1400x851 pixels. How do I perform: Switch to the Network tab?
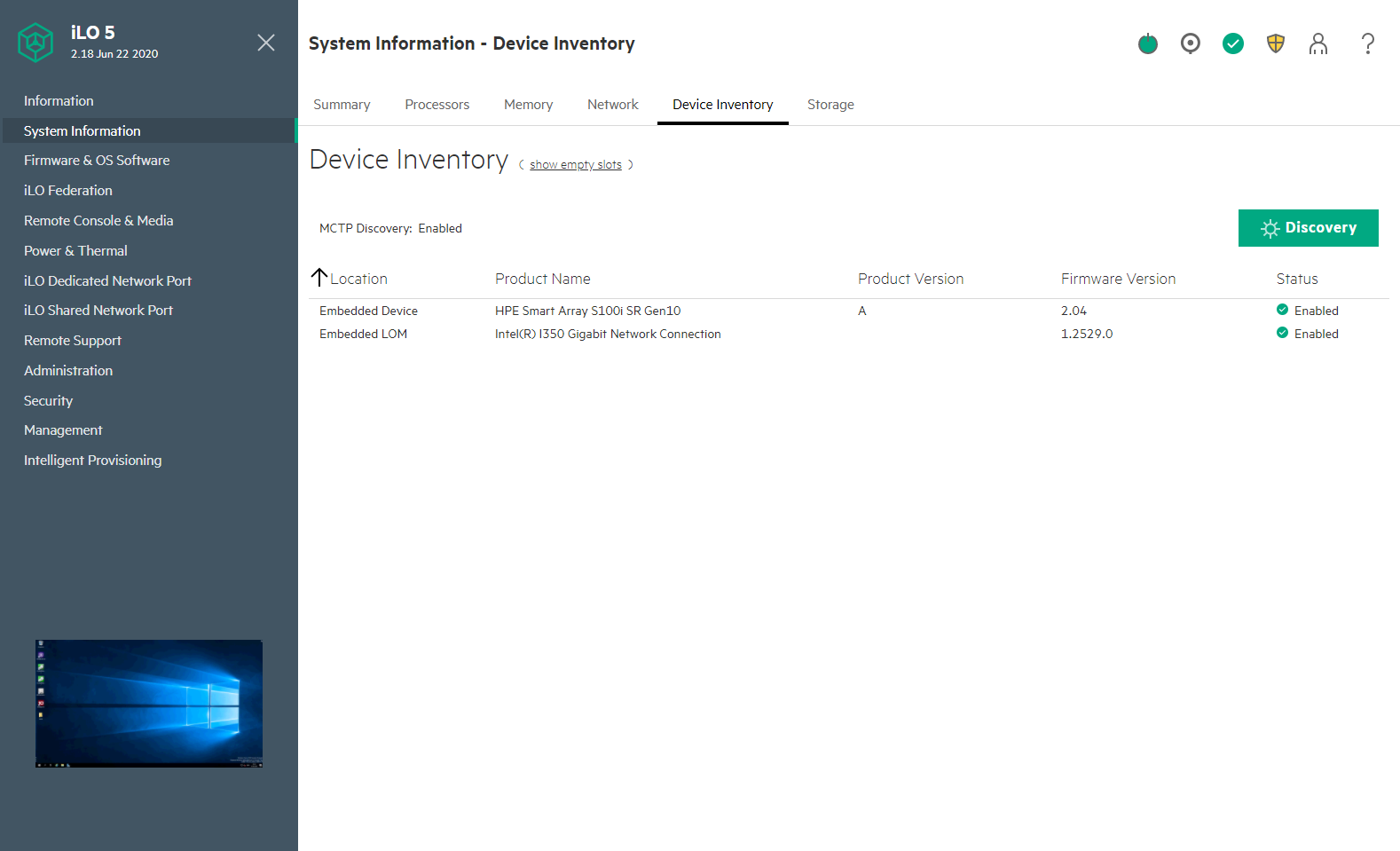613,105
